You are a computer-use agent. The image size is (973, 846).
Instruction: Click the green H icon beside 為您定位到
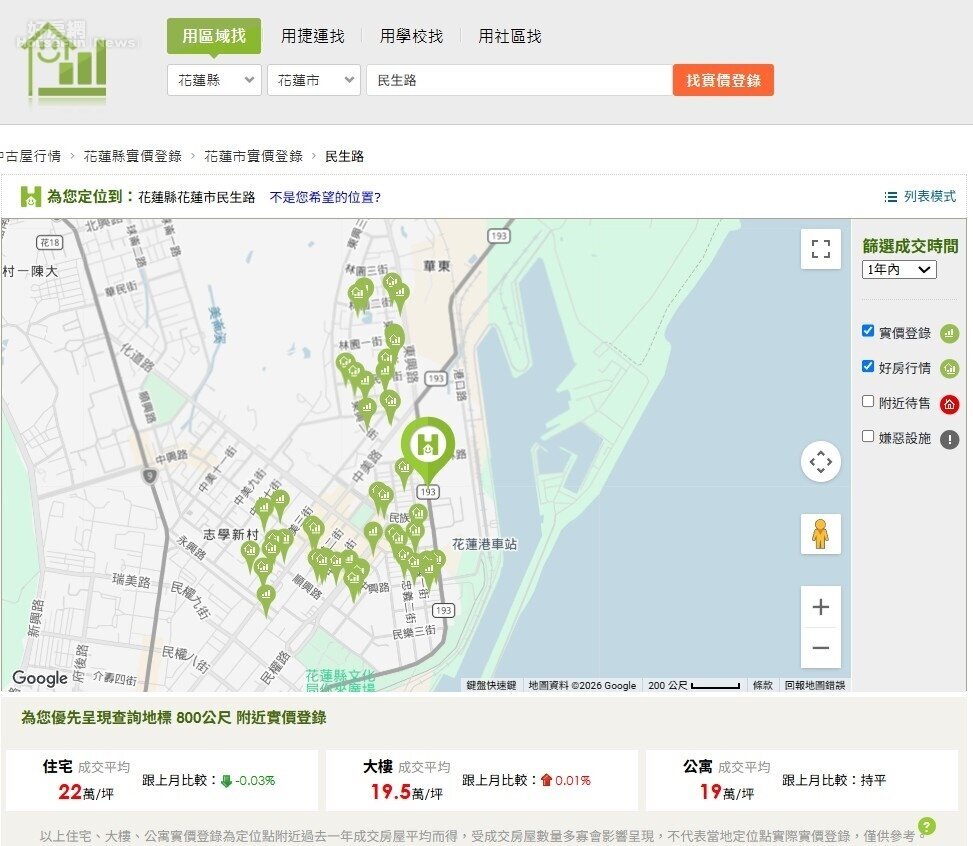pos(30,197)
